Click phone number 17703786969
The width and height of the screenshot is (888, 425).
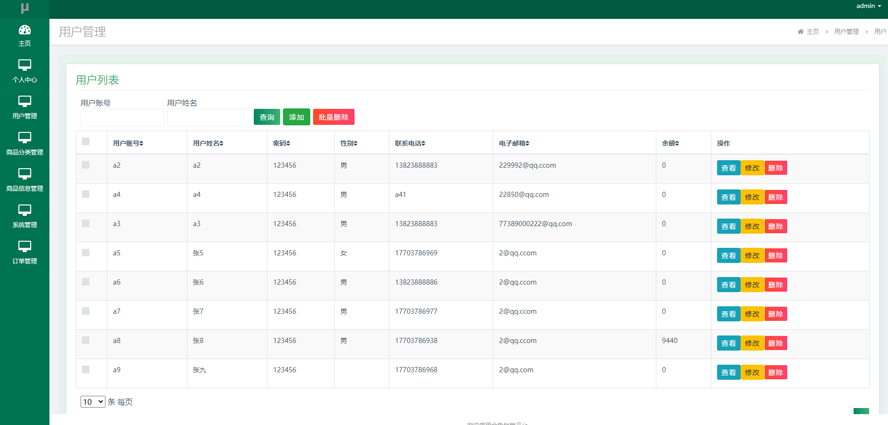click(416, 253)
